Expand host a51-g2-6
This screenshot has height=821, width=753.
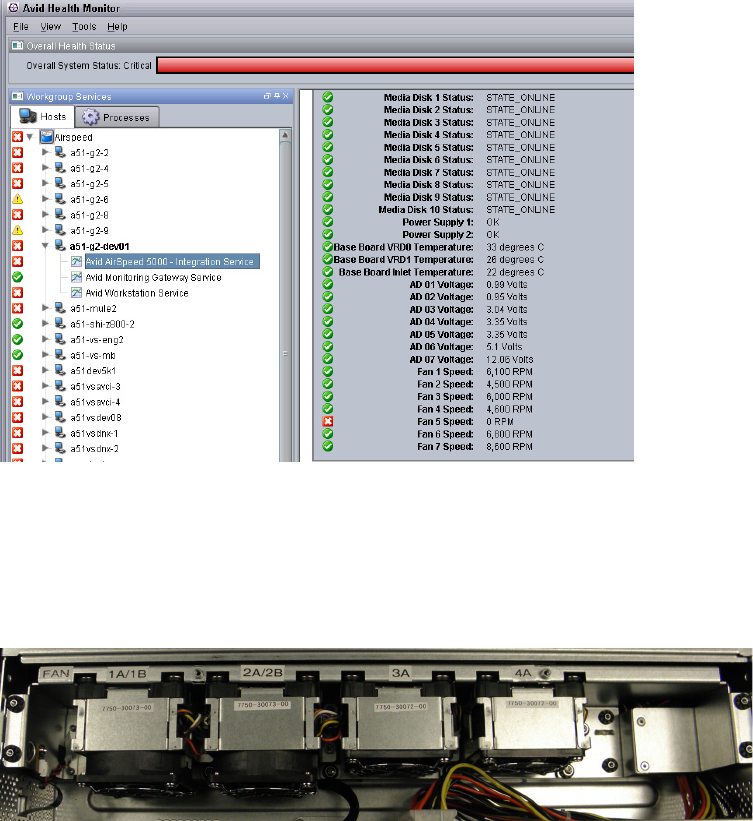click(x=45, y=199)
